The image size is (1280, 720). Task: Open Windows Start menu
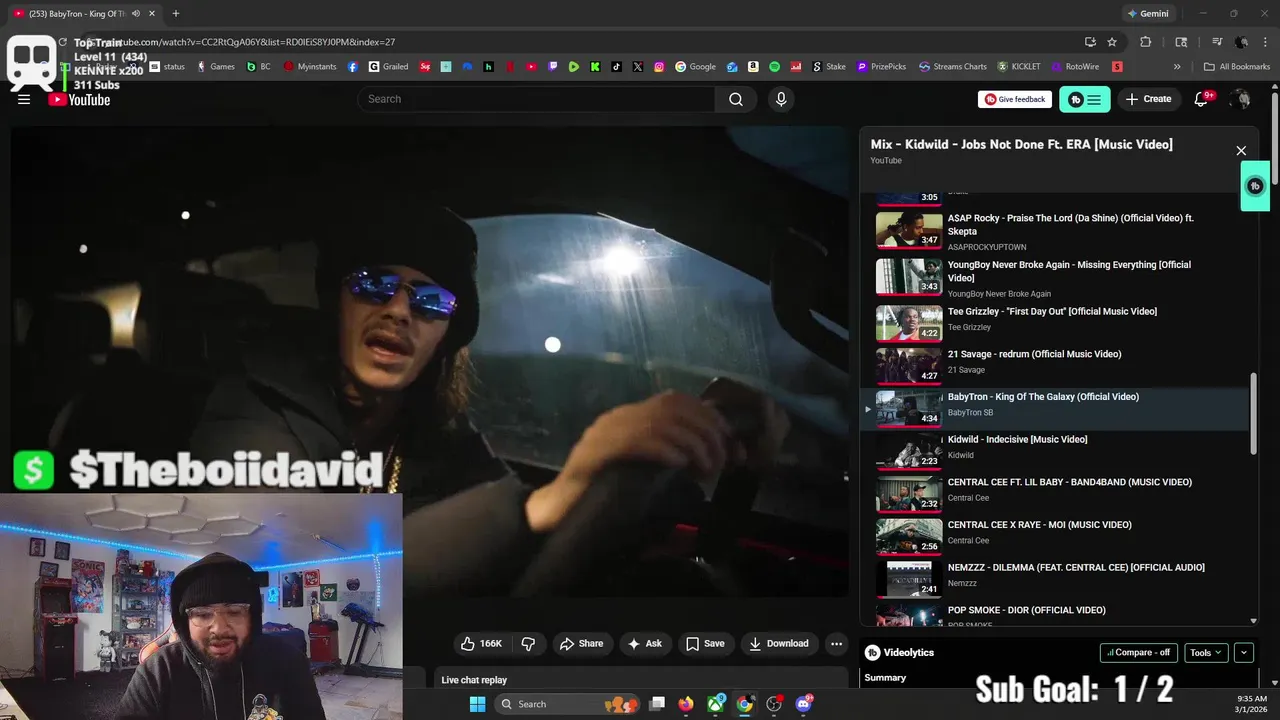pos(478,704)
